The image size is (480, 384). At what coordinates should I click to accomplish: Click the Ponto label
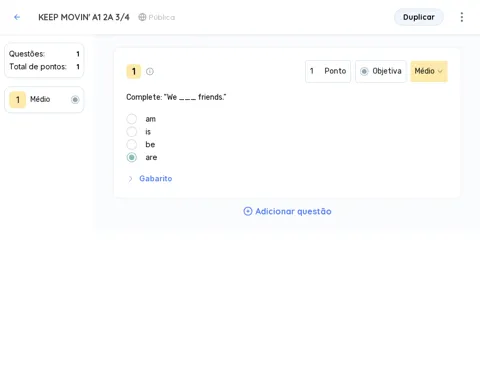click(335, 71)
